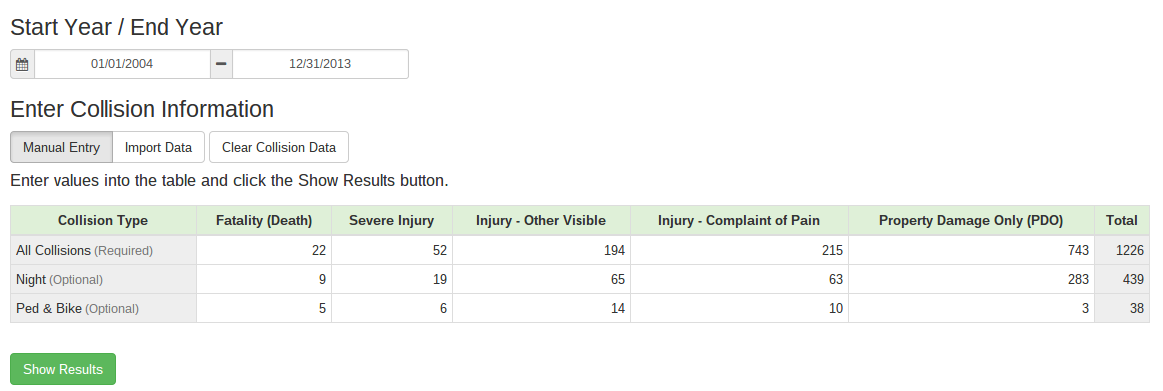Viewport: 1163px width, 391px height.
Task: Click the Ped & Bike total 38
Action: 1122,308
